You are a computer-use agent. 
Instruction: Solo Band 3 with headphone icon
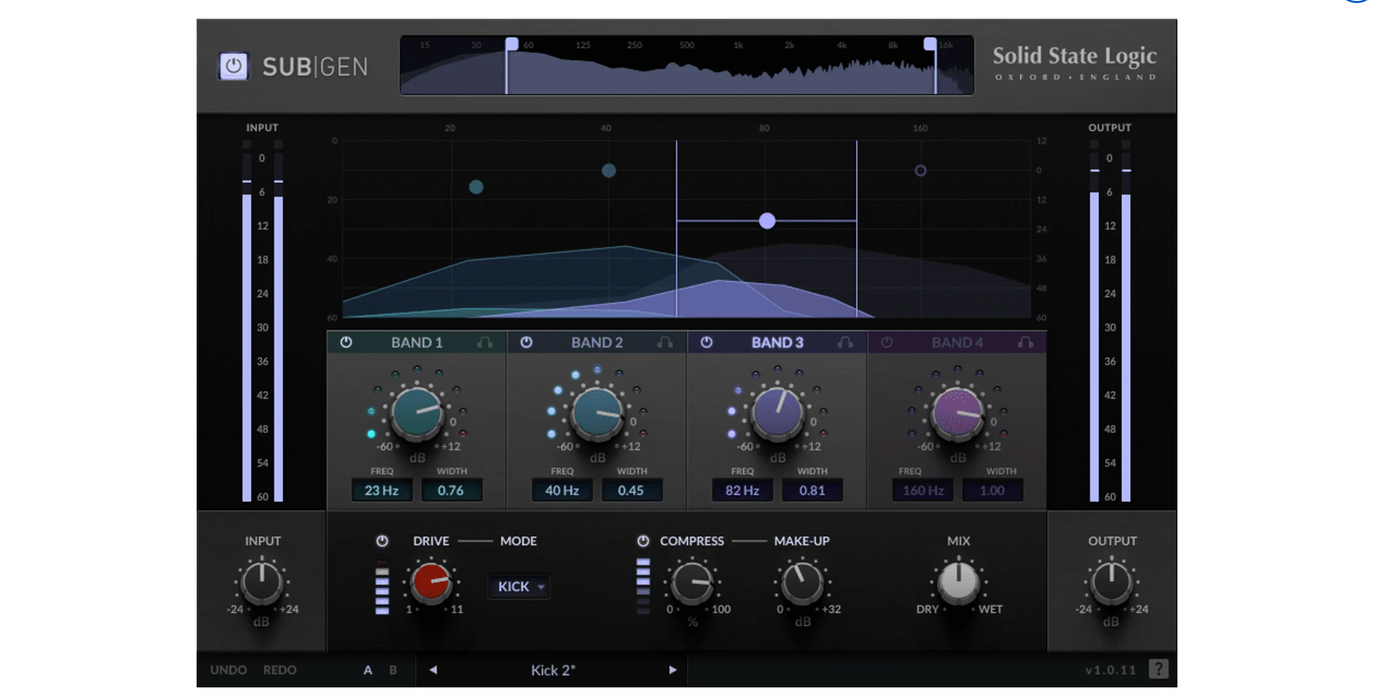[x=845, y=342]
